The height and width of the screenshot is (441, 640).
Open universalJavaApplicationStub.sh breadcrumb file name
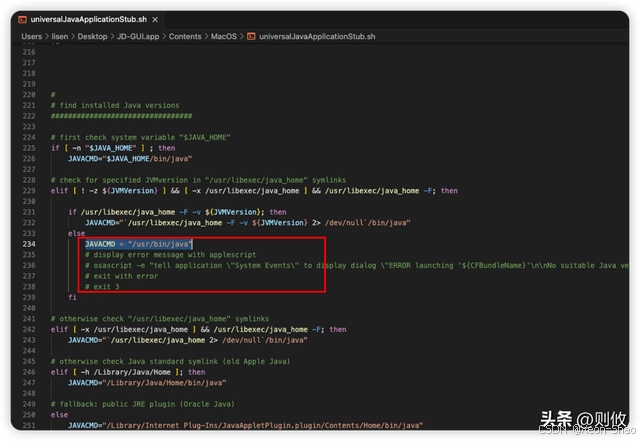coord(317,36)
